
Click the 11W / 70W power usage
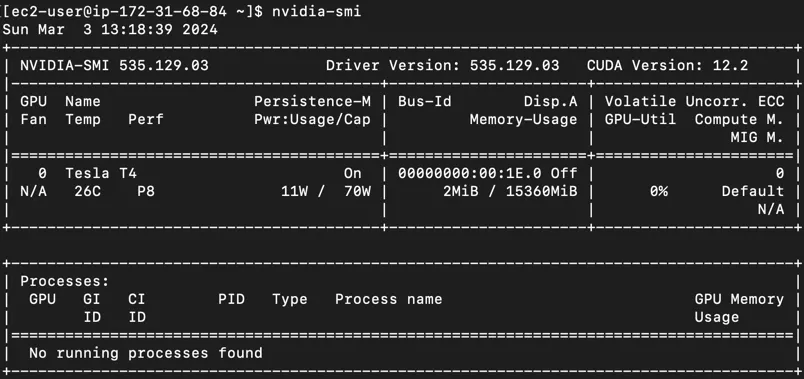point(326,191)
